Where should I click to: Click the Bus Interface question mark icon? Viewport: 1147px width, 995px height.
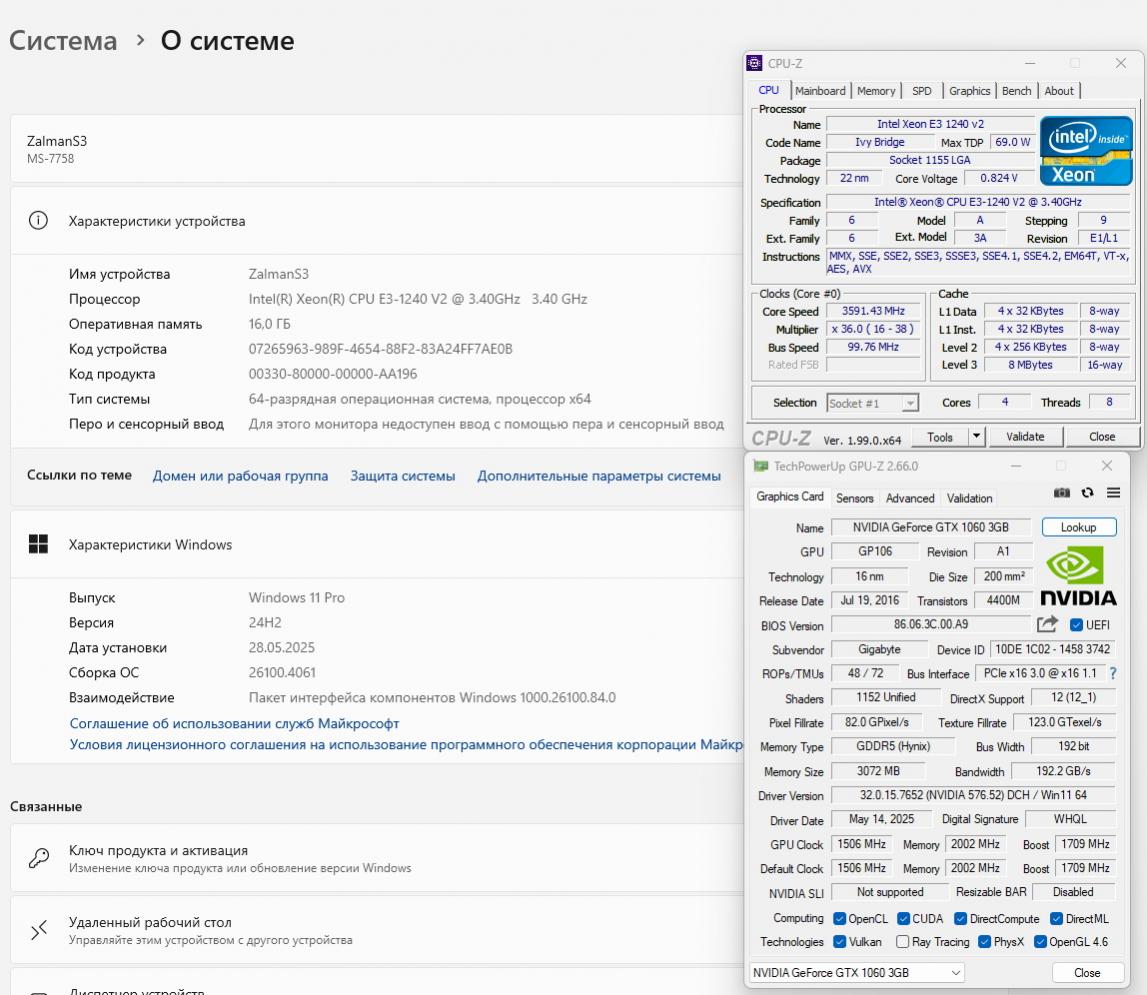(1113, 674)
